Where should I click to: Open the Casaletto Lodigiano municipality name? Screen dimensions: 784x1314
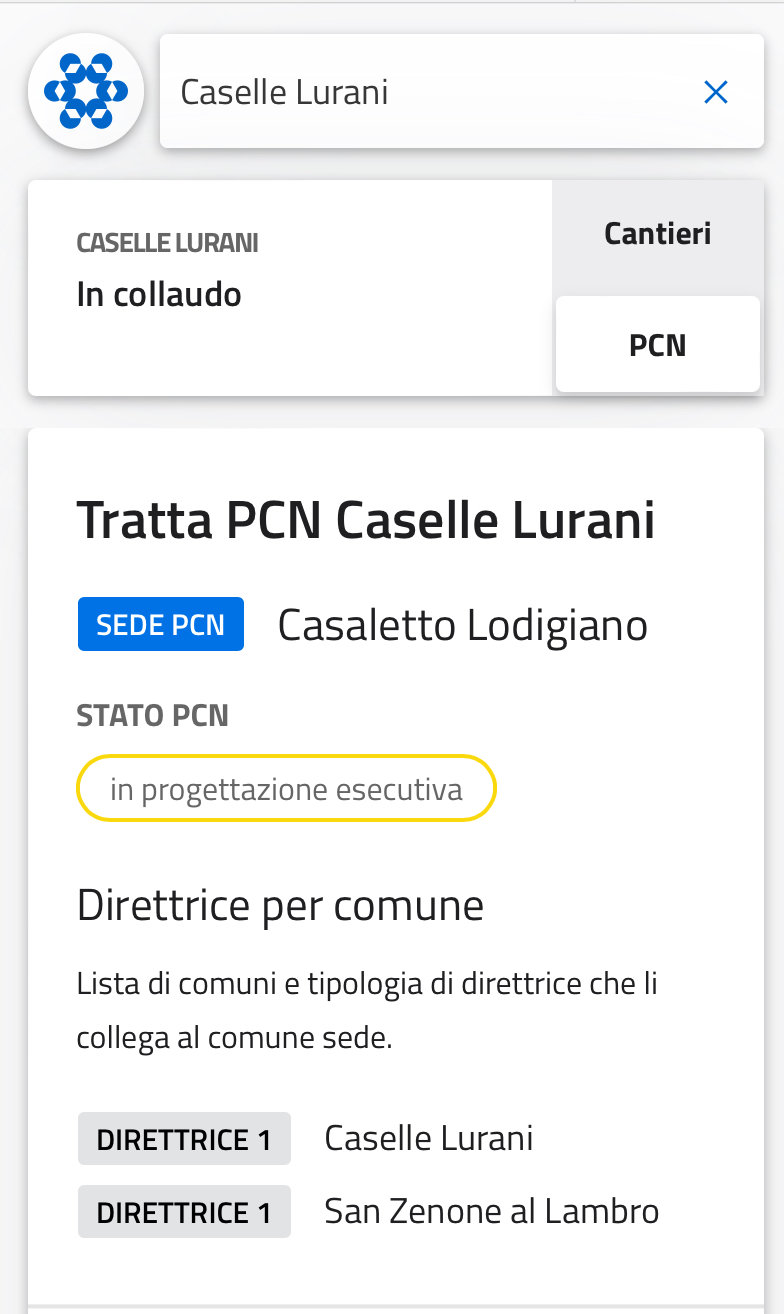point(462,626)
